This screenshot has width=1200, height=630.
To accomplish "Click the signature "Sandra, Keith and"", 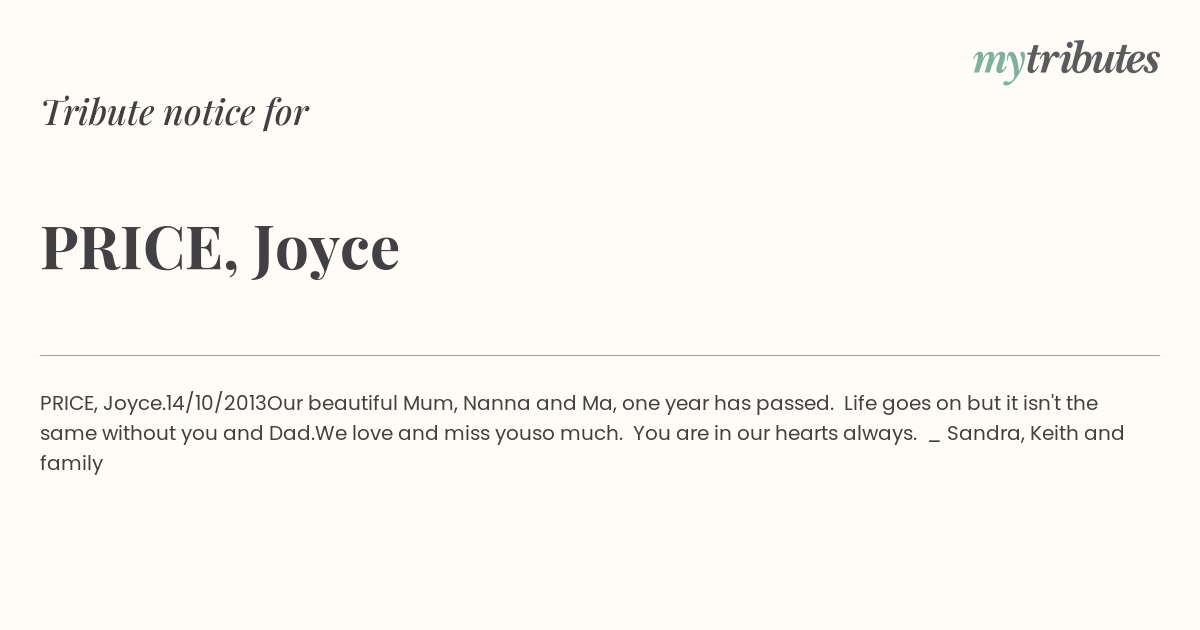I will 1036,433.
